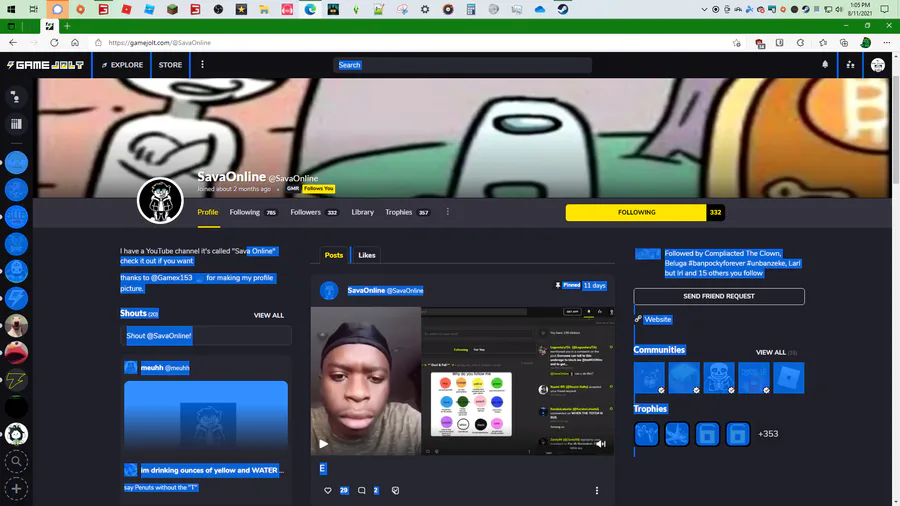Click the page vertical scrollbar
The image size is (900, 506).
pos(895,132)
